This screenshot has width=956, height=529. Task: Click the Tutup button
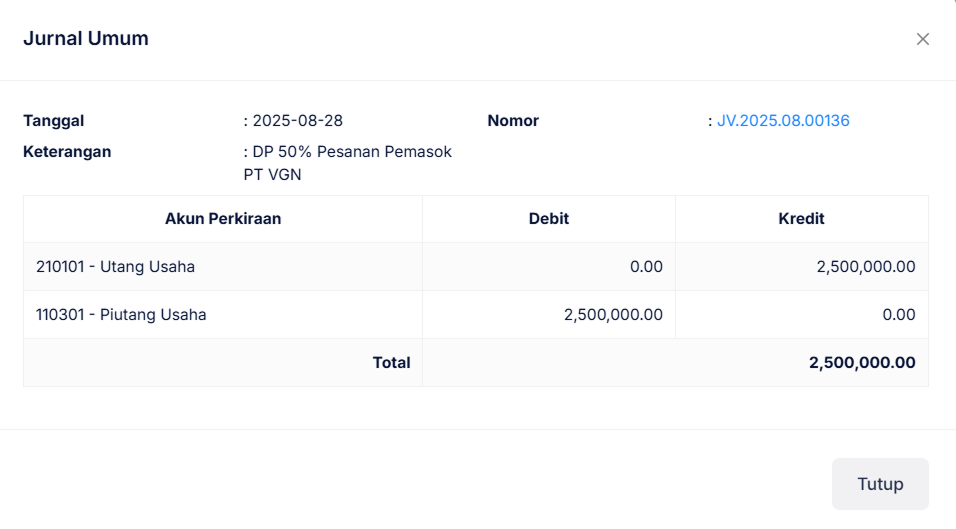coord(880,484)
